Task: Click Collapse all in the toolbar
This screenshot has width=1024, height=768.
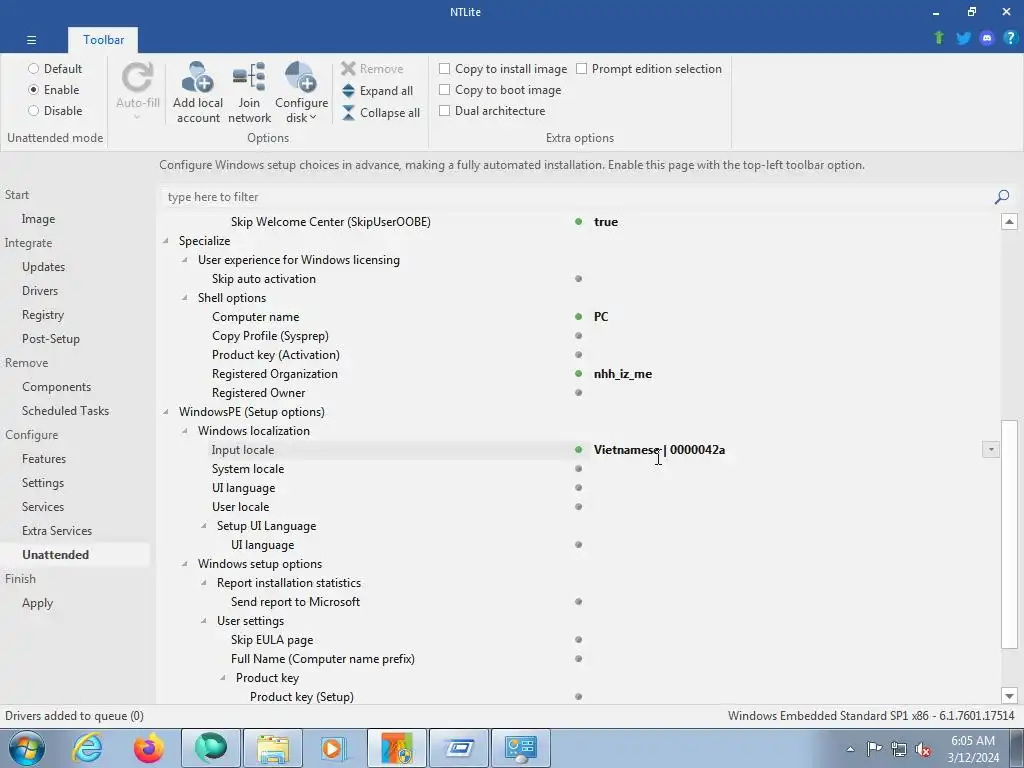Action: pos(381,113)
